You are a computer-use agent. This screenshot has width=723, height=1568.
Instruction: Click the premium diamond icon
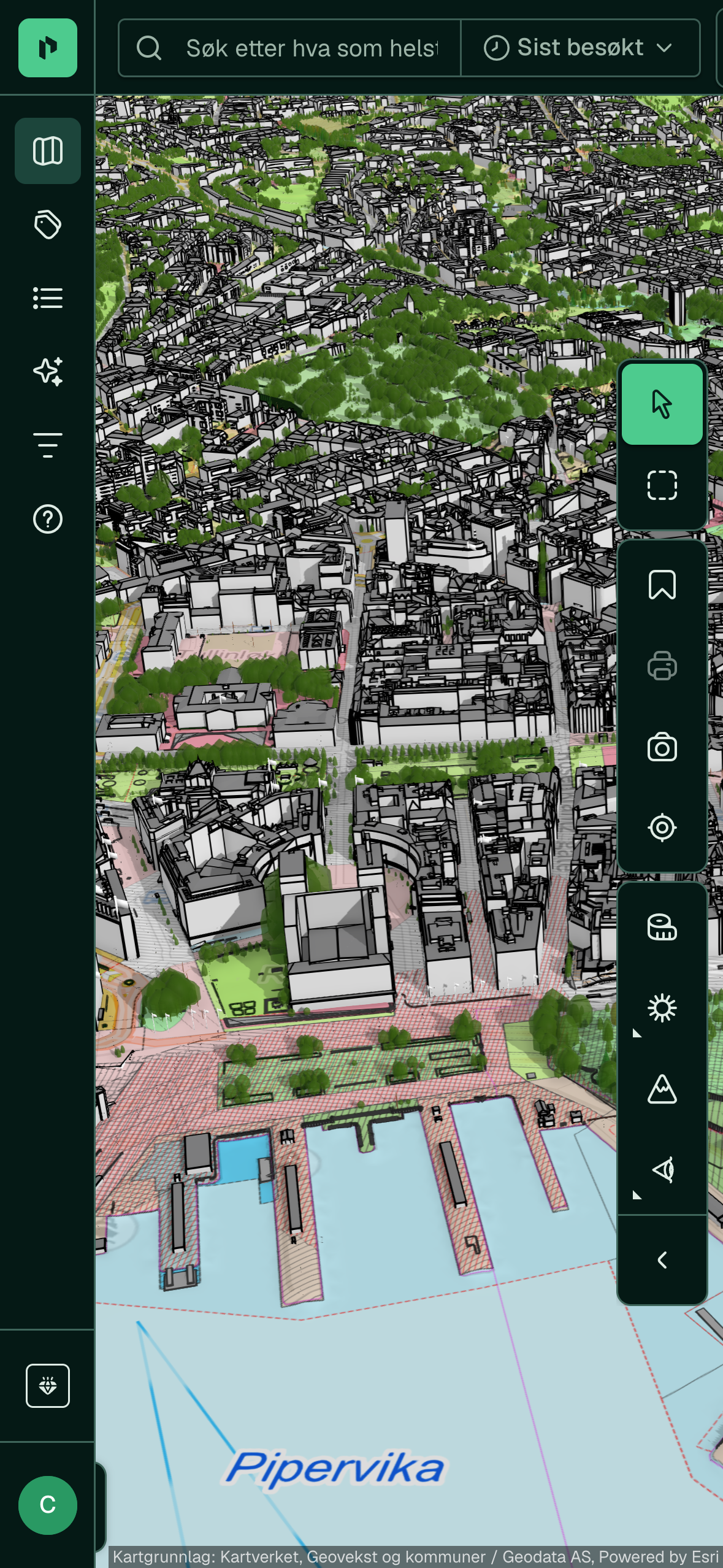[48, 1386]
